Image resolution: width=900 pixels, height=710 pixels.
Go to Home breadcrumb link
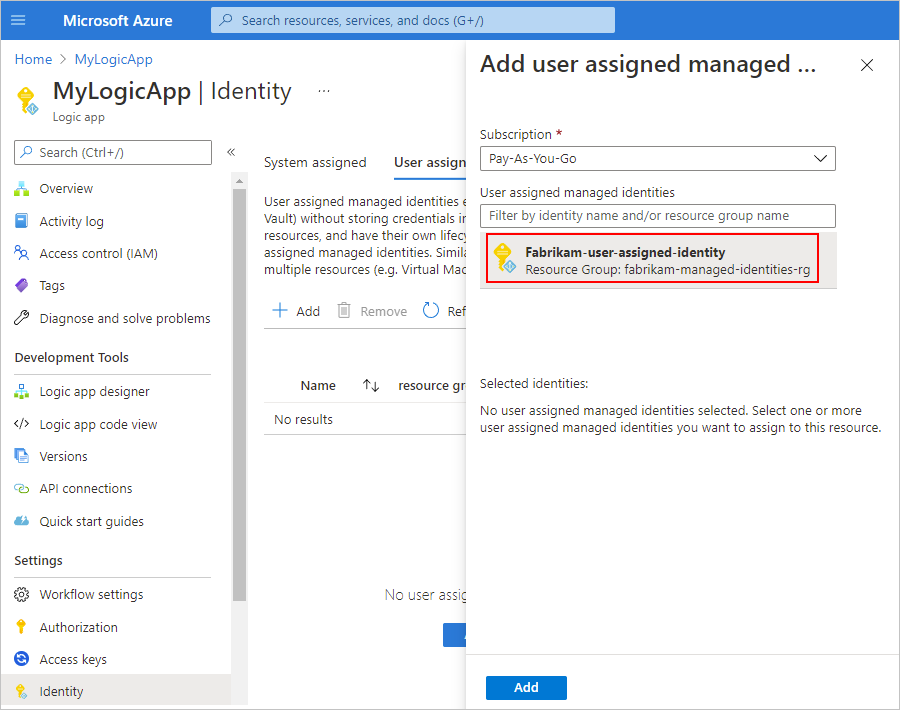pyautogui.click(x=33, y=60)
